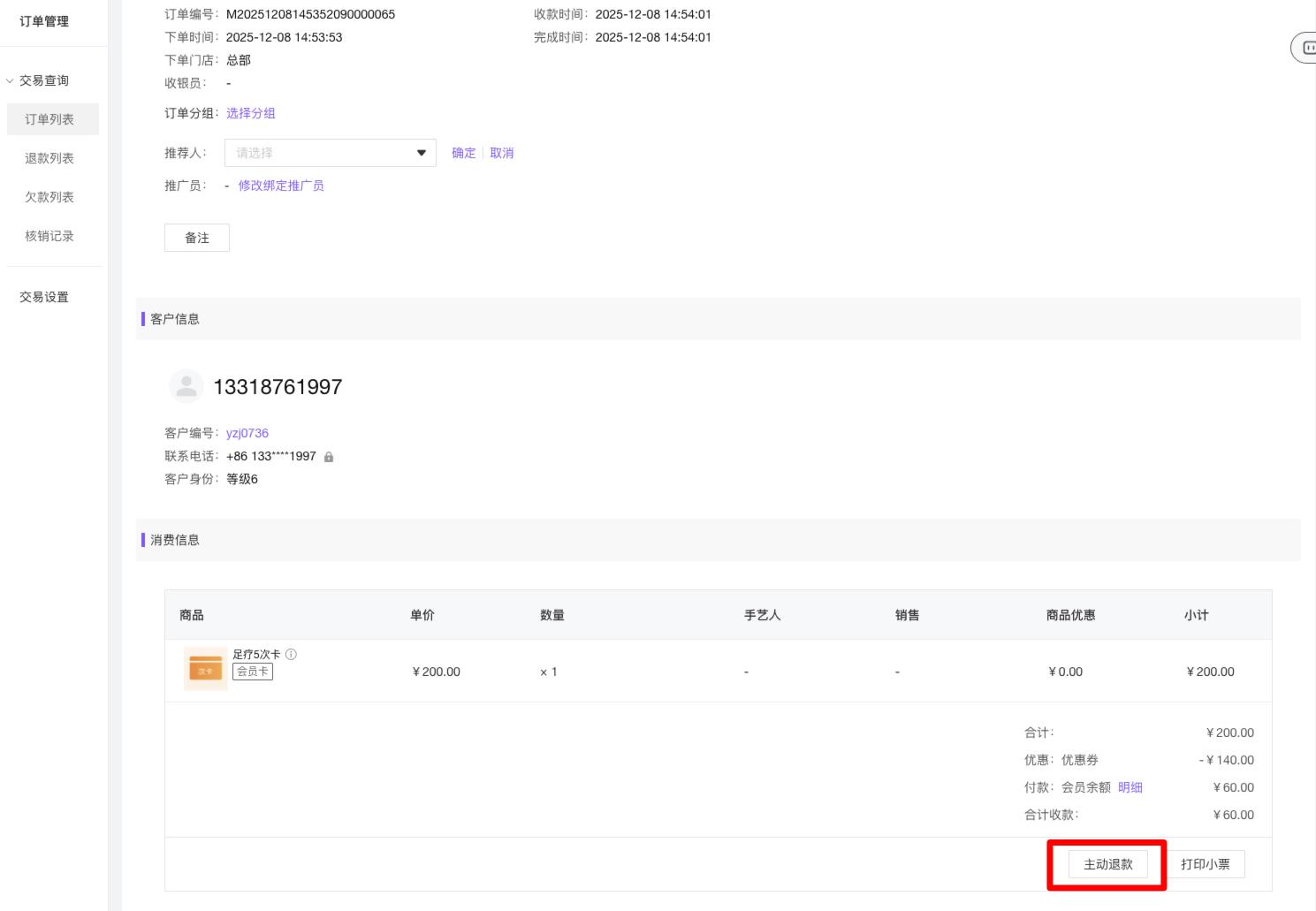Open the floating chat widget icon
The height and width of the screenshot is (911, 1316).
click(x=1306, y=48)
